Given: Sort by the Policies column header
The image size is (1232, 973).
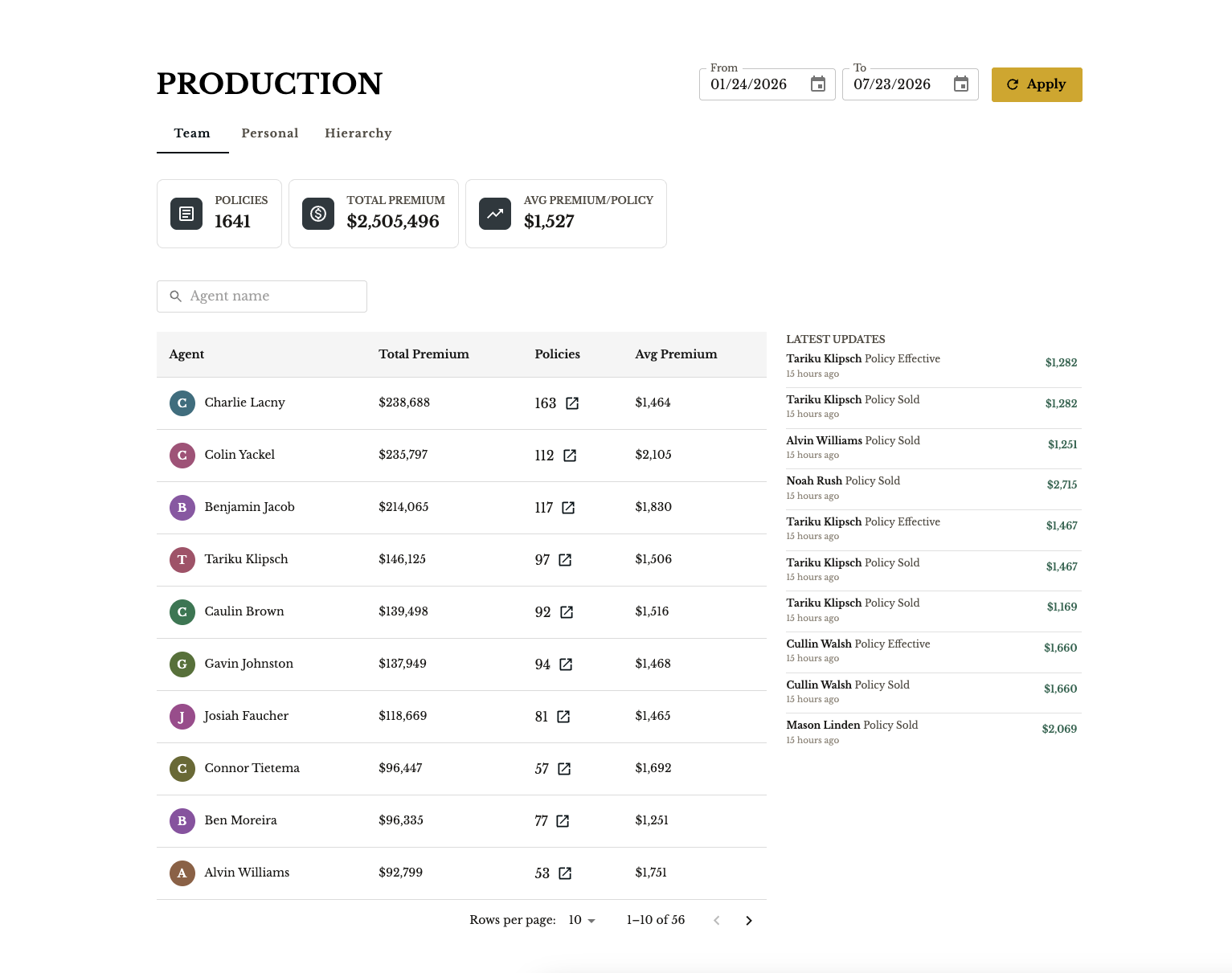Looking at the screenshot, I should (558, 354).
